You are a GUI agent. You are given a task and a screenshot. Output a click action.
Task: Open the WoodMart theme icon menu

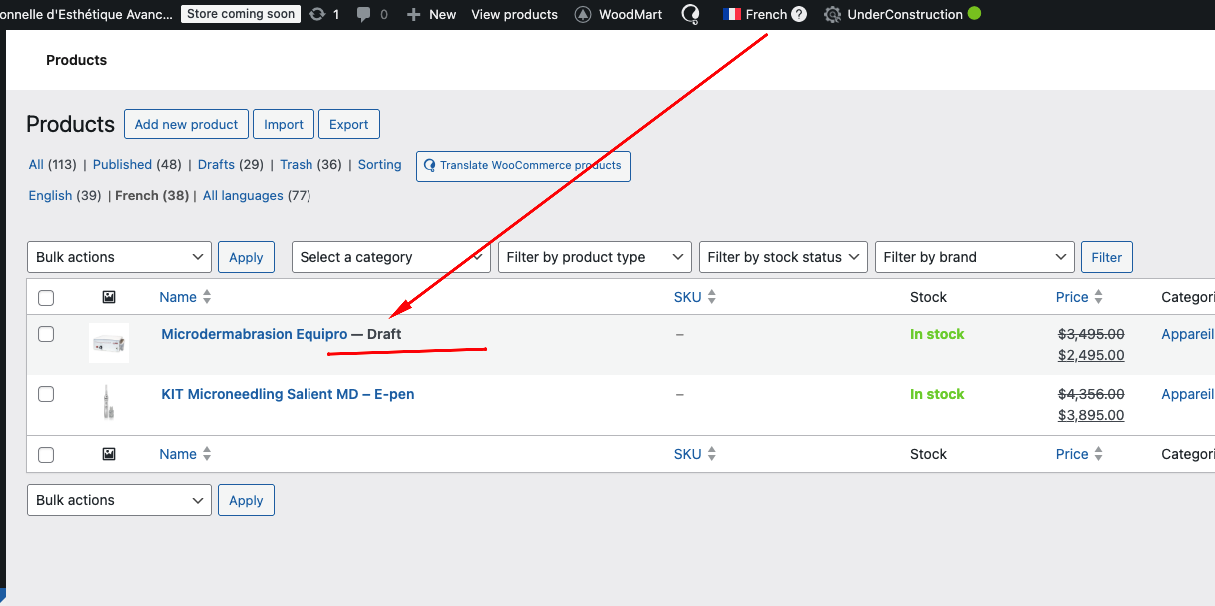pyautogui.click(x=583, y=14)
